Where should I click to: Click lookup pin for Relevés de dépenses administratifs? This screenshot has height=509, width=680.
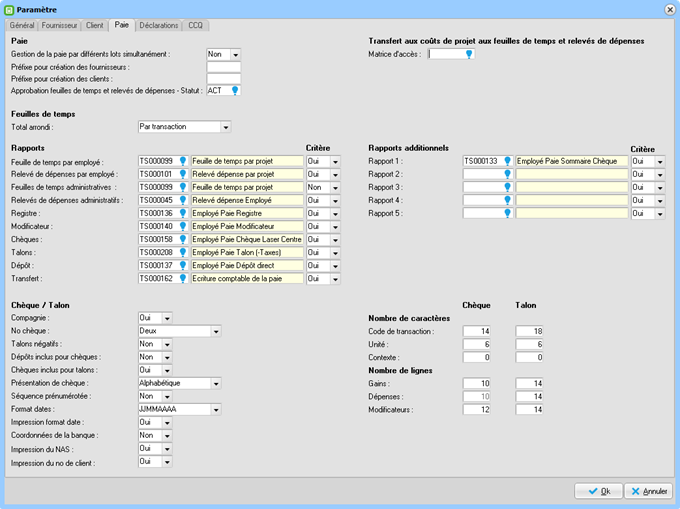tap(183, 200)
